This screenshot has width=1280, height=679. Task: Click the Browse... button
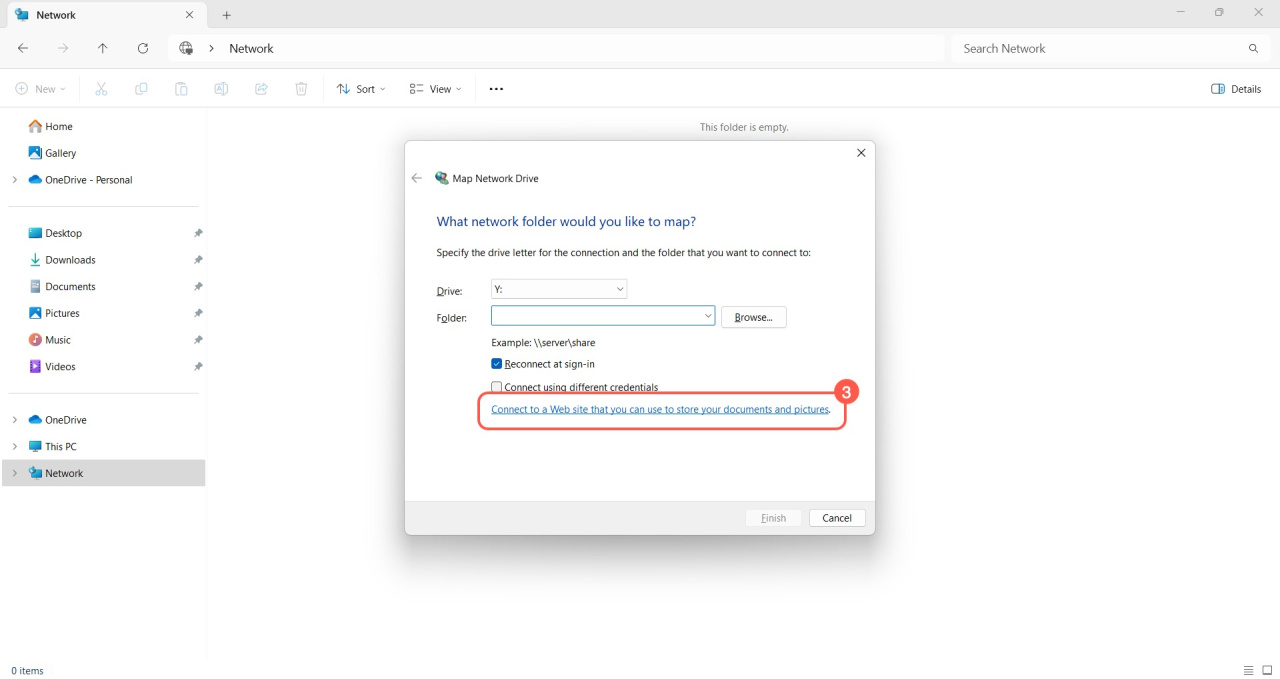753,317
